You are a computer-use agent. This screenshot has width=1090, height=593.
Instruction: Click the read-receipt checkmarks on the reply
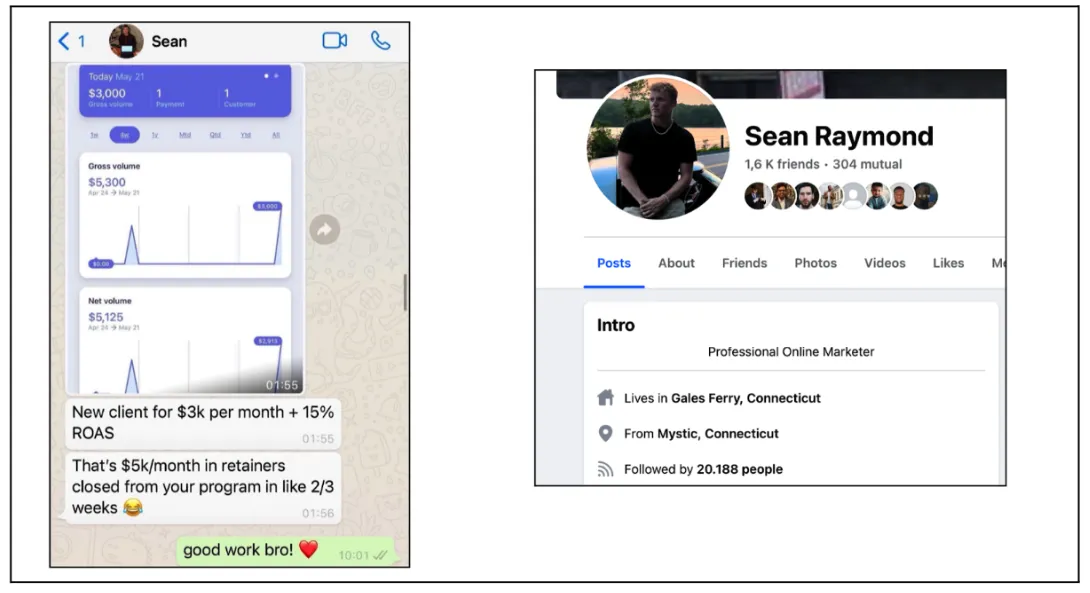(380, 555)
